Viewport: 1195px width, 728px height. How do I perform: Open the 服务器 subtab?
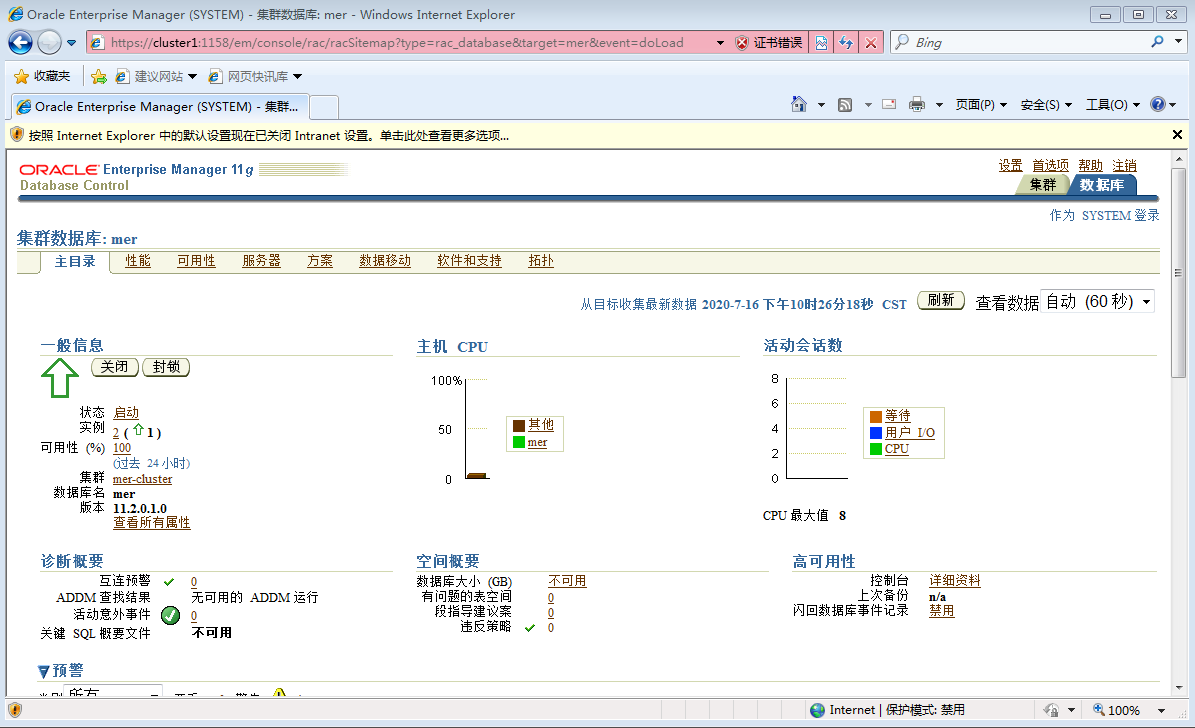[x=261, y=261]
